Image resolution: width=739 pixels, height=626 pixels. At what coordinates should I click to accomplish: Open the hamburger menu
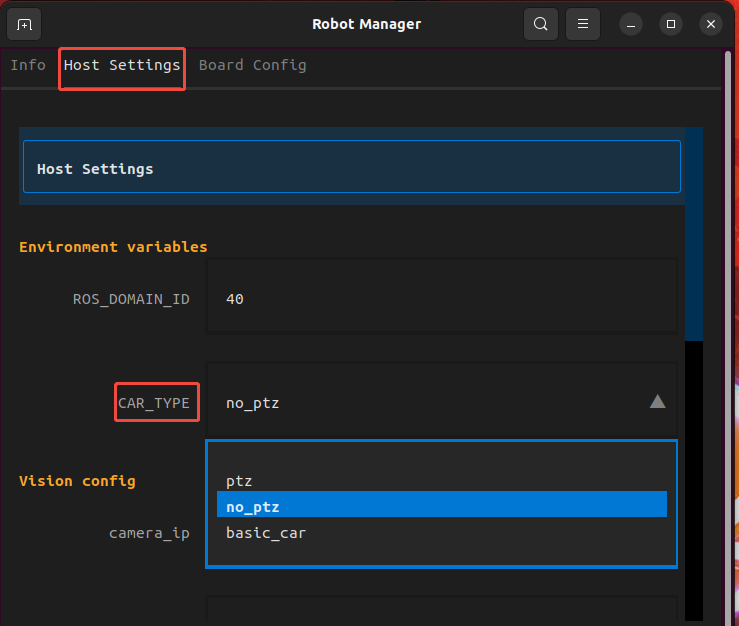(x=583, y=24)
